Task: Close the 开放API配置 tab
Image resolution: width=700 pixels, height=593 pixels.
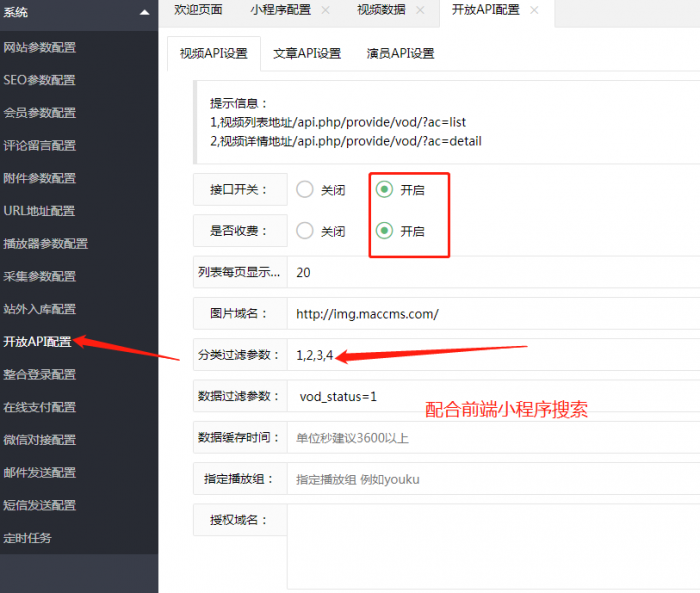Action: click(534, 10)
